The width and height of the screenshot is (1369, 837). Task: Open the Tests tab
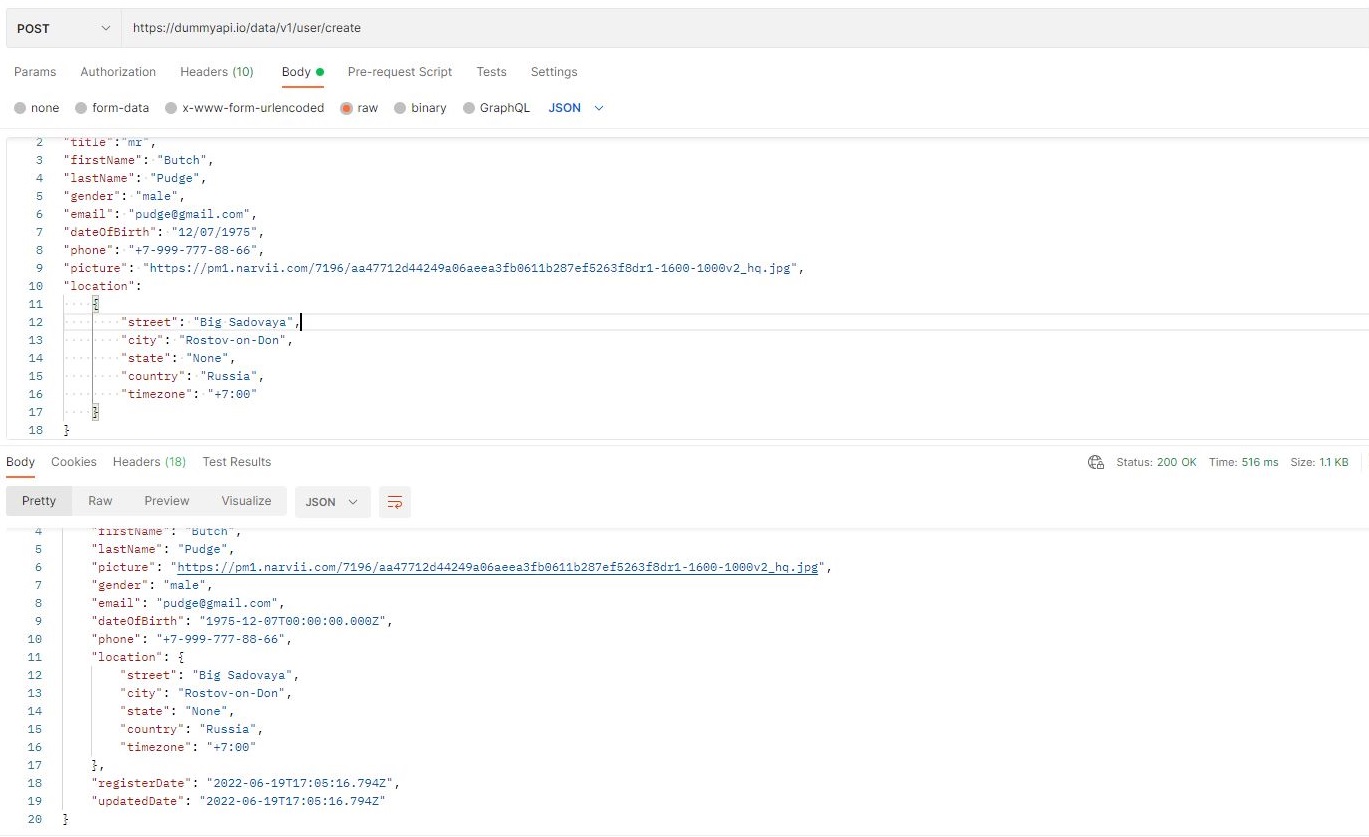click(x=491, y=71)
